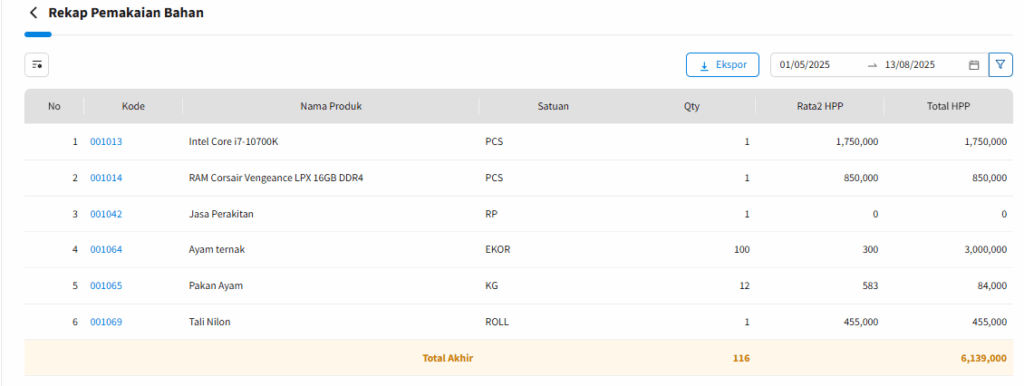Click the Qty column header
The image size is (1024, 386).
coord(692,106)
